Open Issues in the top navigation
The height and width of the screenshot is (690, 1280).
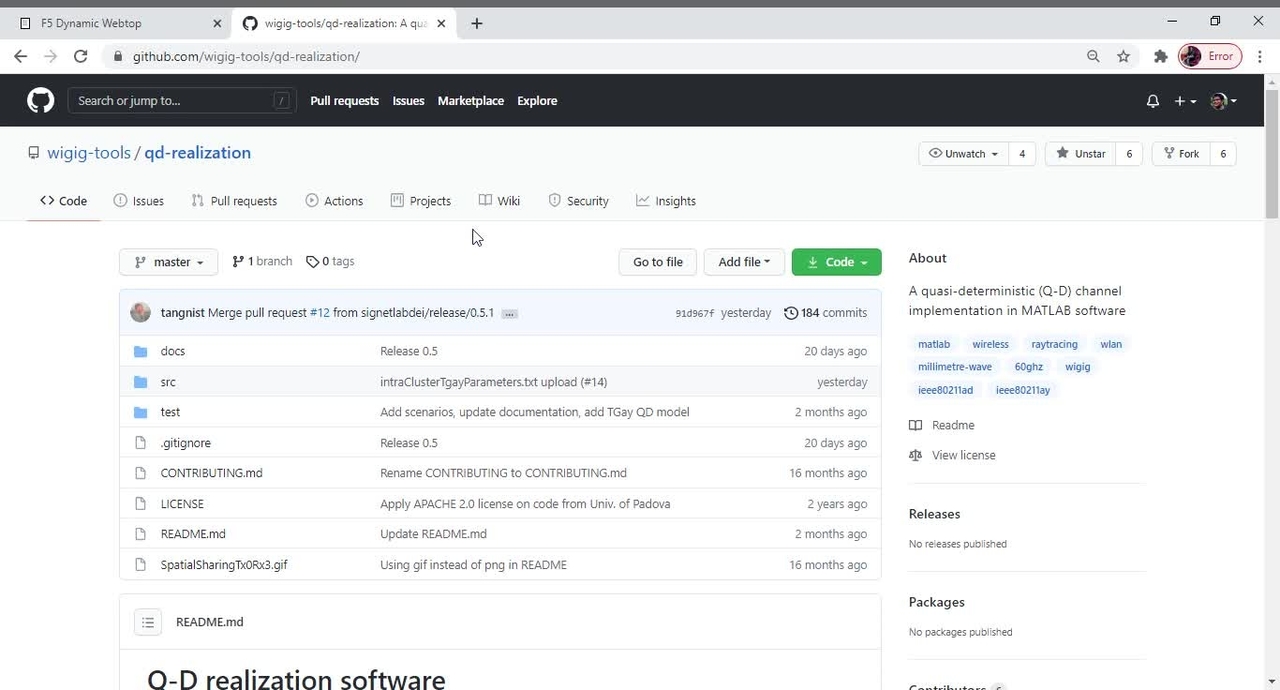coord(408,101)
